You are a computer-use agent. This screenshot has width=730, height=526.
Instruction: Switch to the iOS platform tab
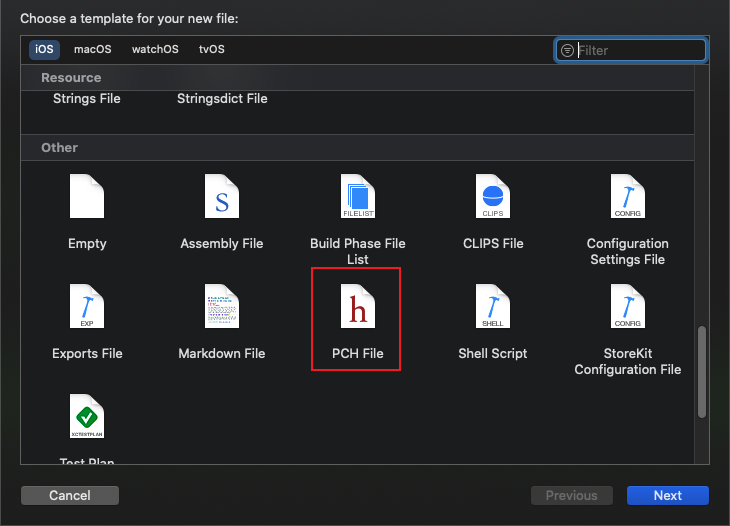pos(44,49)
